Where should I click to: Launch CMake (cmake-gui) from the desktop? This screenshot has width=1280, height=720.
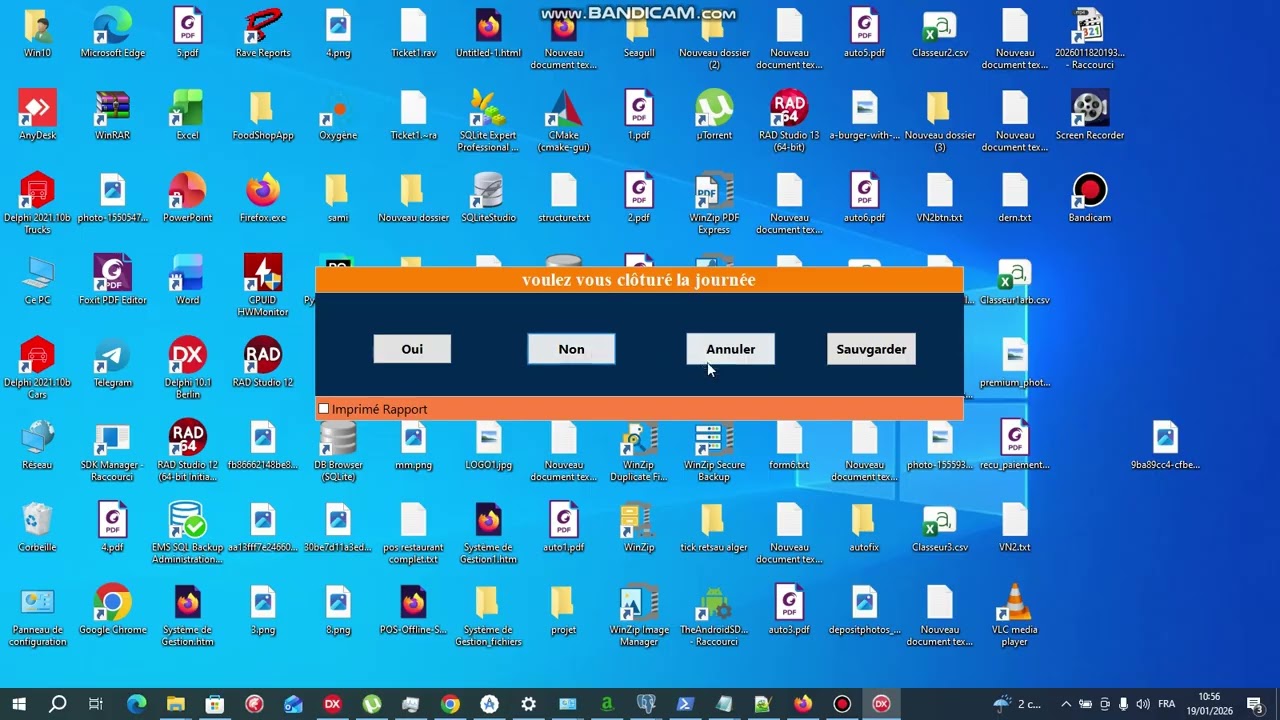tap(564, 120)
